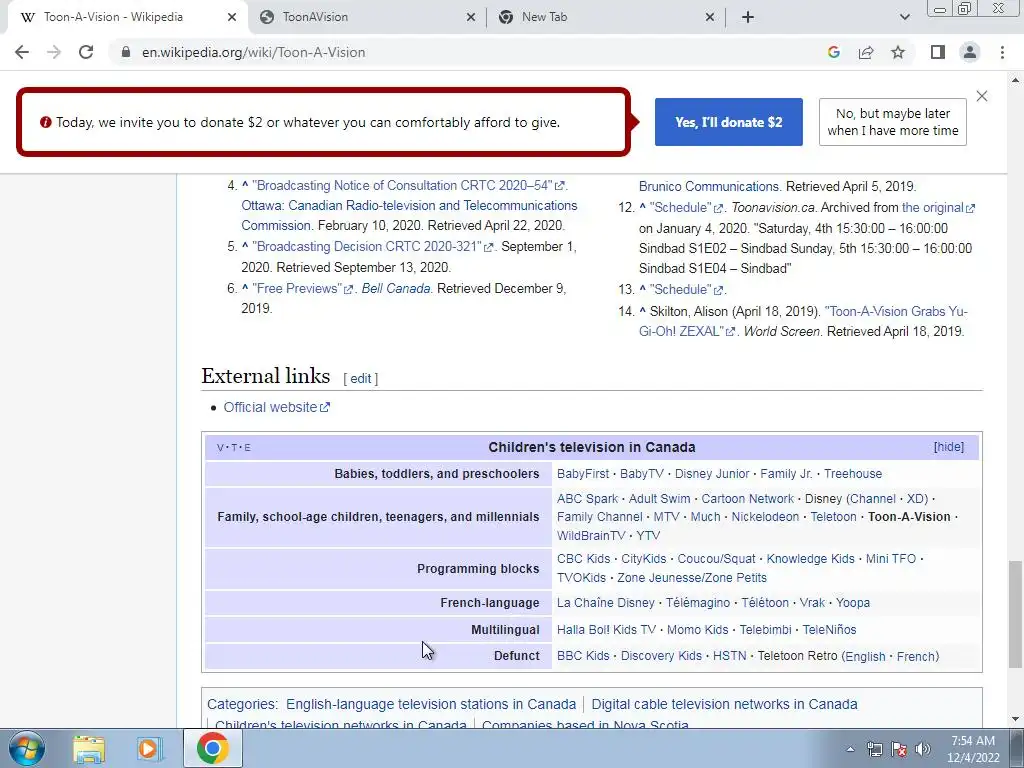Hide the Children's television navbox
Screen dimensions: 1024x768
tap(949, 447)
